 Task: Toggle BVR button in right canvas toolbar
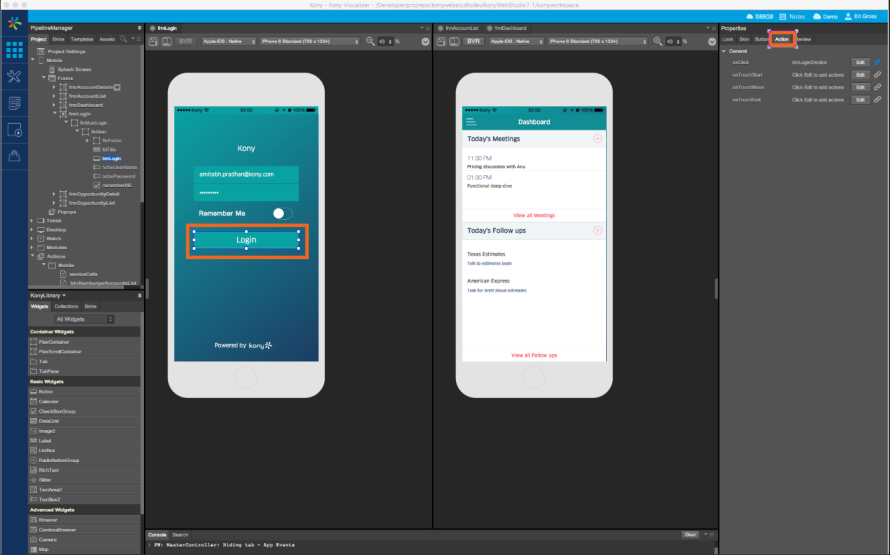473,41
